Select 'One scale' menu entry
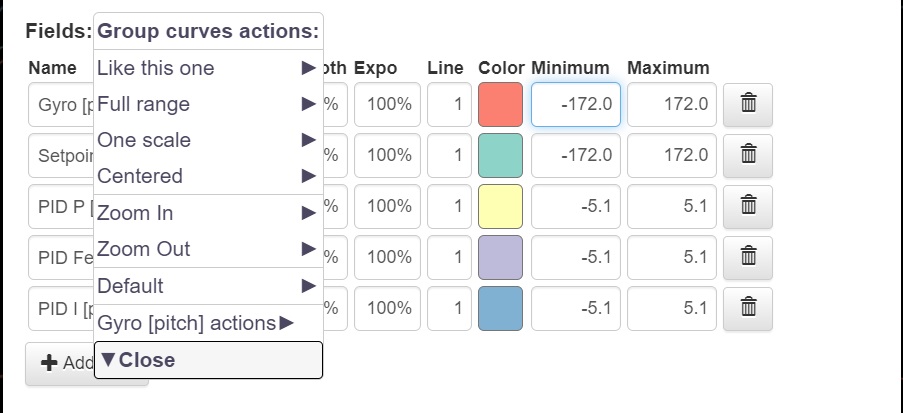This screenshot has height=413, width=903. [207, 140]
